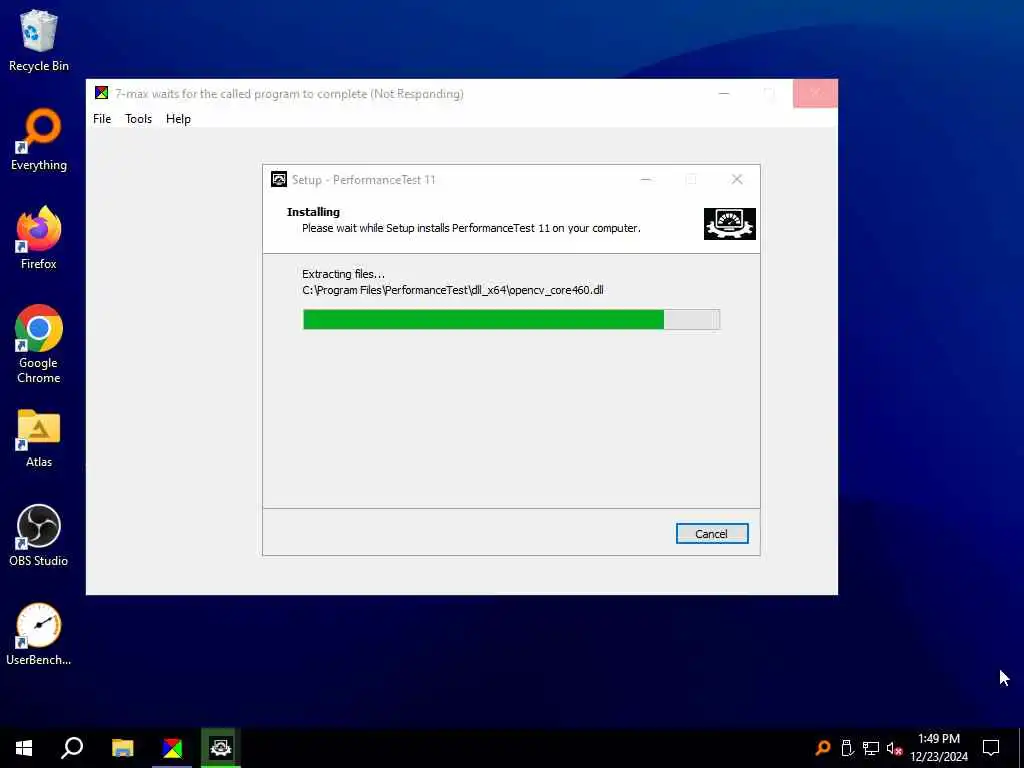Open taskbar search magnifier
This screenshot has height=768, width=1024.
point(72,748)
